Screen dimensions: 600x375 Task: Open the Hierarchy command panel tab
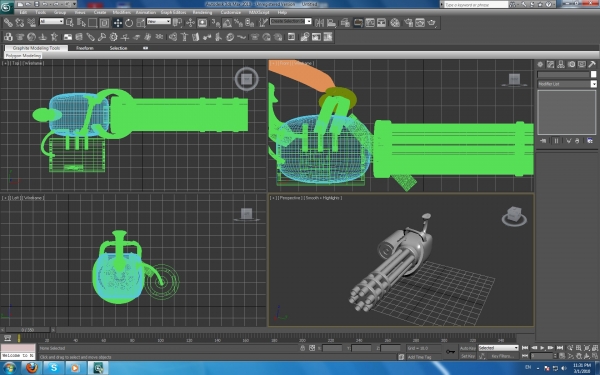coord(561,64)
